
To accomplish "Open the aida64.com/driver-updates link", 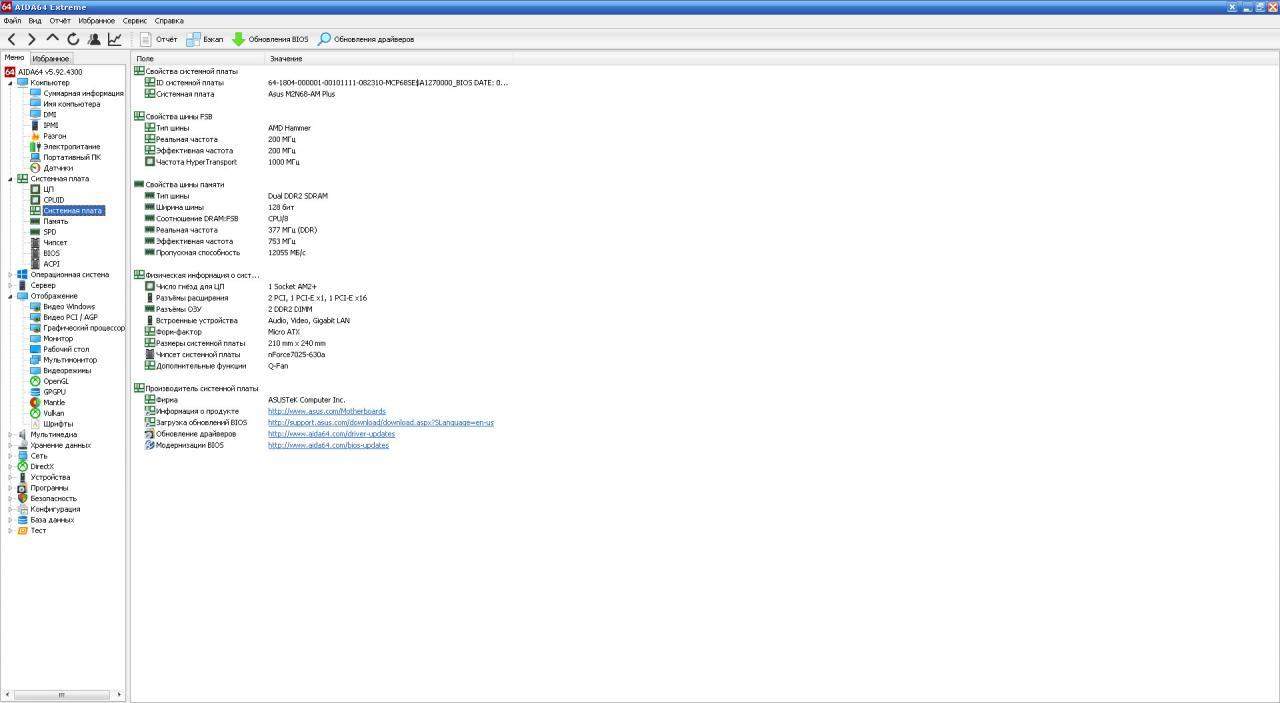I will (x=331, y=434).
